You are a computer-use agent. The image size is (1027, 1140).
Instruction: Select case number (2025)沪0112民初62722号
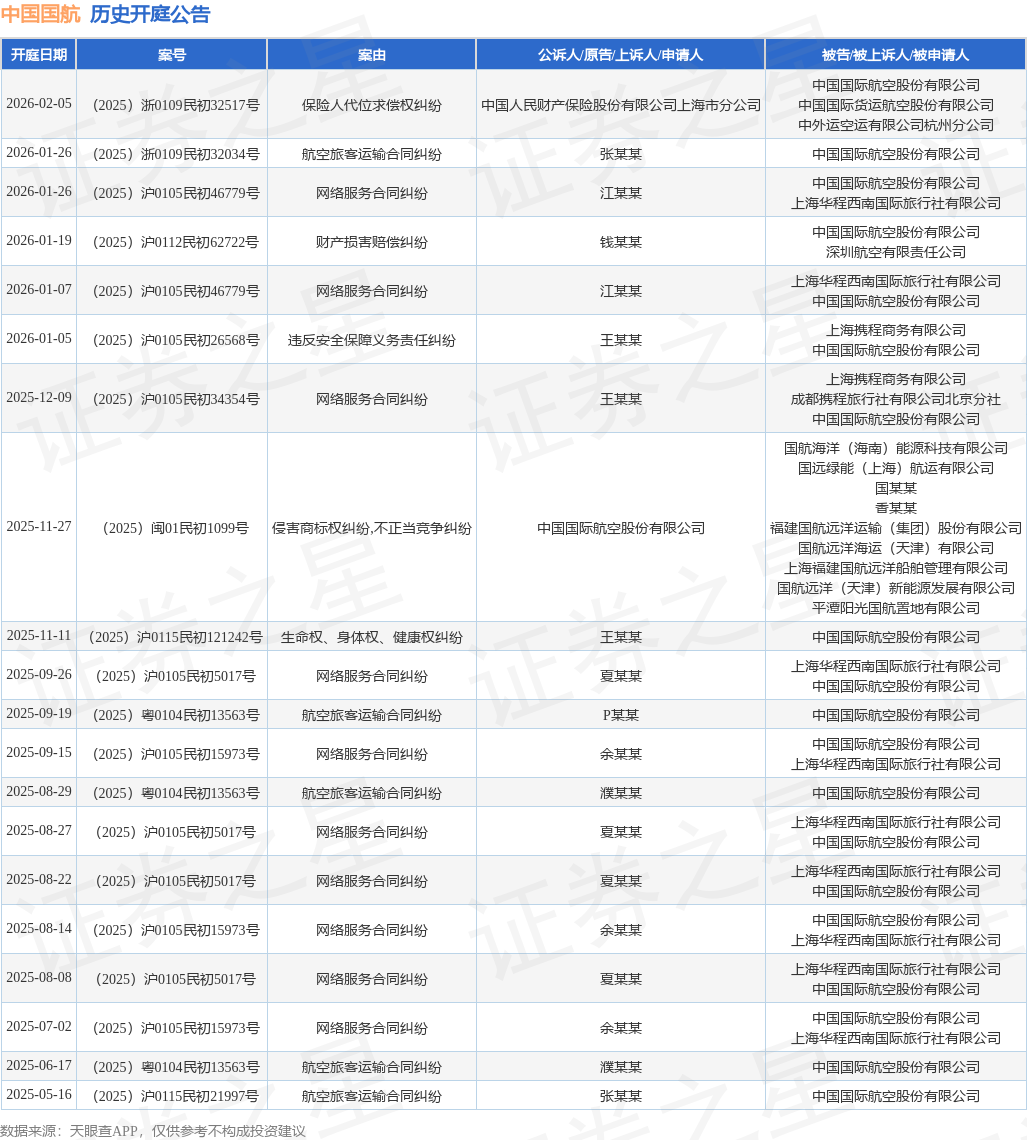(172, 242)
